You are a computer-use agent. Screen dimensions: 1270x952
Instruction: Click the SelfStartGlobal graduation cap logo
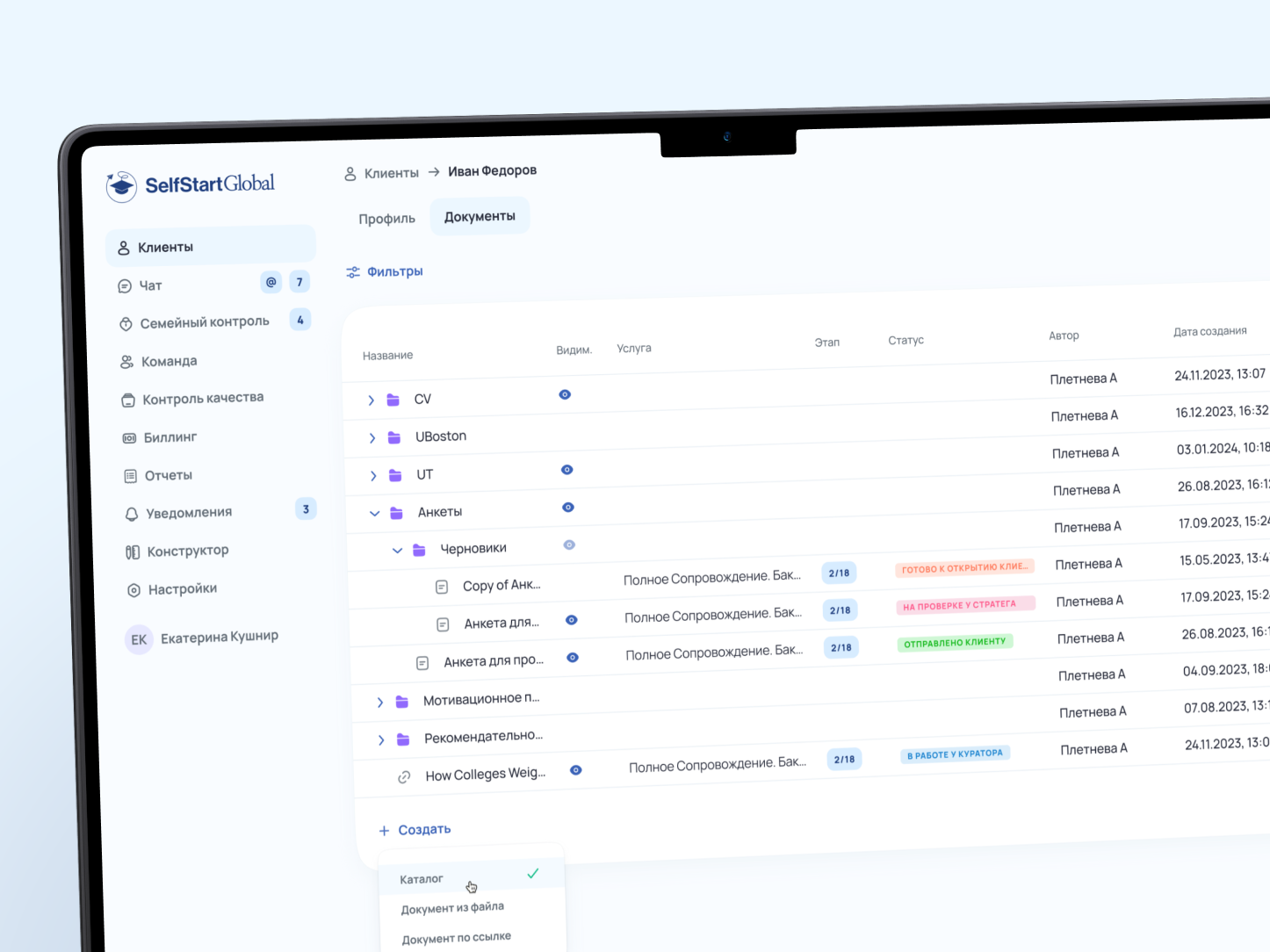[x=121, y=186]
